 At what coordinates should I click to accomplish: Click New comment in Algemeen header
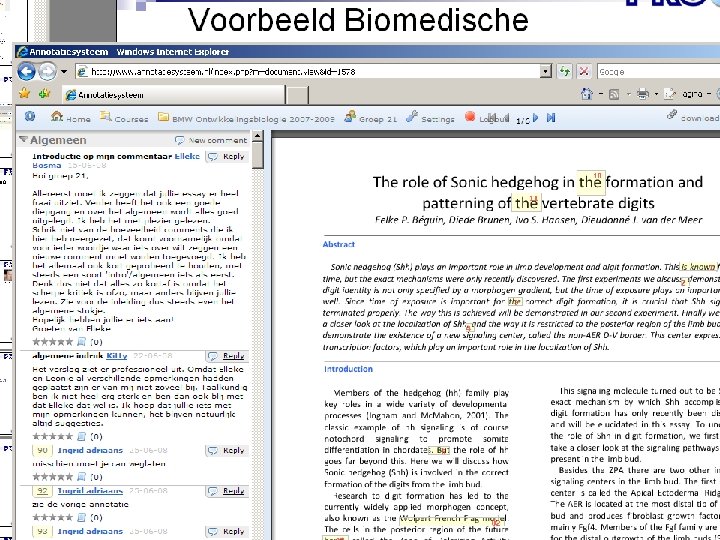click(x=211, y=140)
